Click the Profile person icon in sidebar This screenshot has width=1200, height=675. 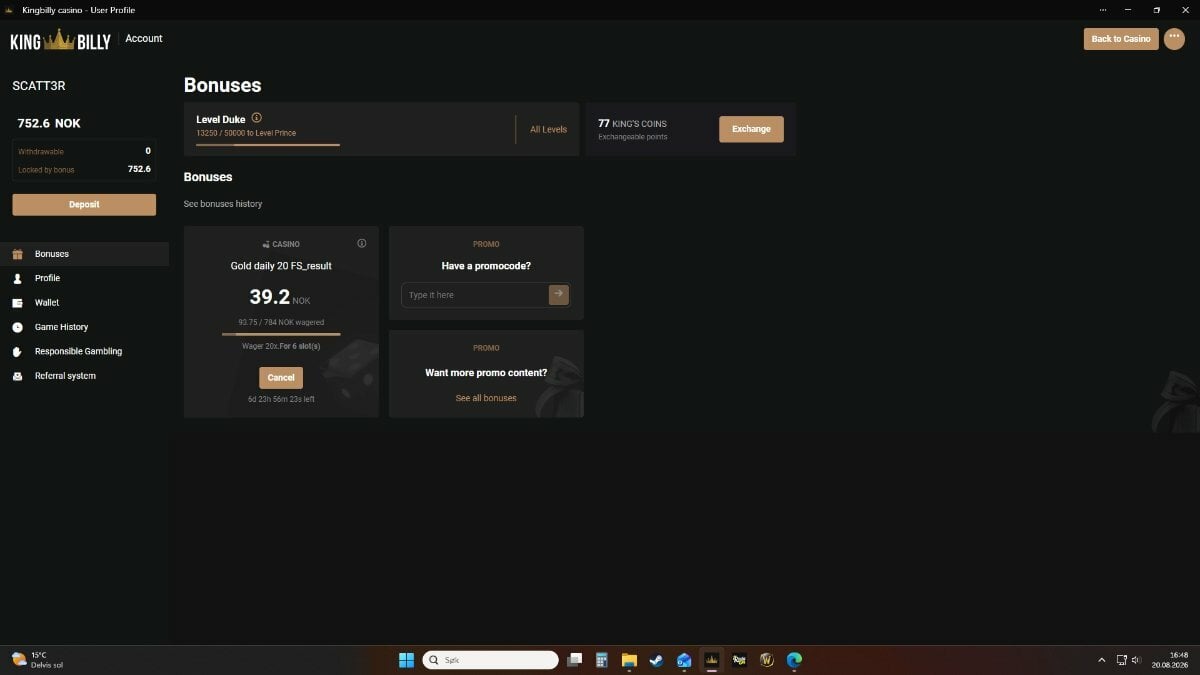coord(17,278)
